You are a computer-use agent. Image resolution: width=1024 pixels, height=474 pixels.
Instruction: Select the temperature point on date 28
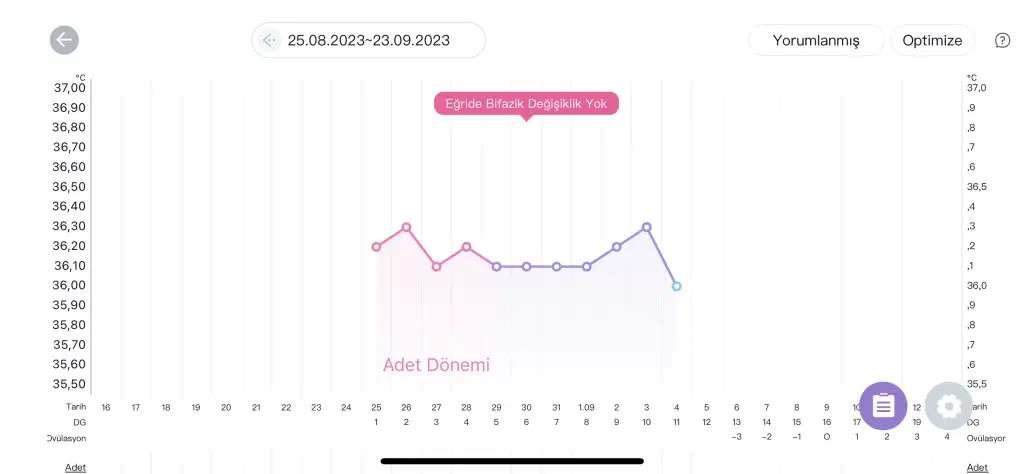click(x=466, y=246)
